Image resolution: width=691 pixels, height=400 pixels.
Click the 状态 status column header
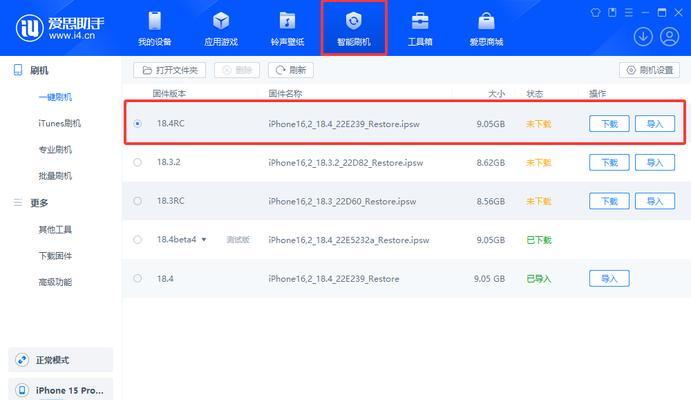(x=535, y=93)
